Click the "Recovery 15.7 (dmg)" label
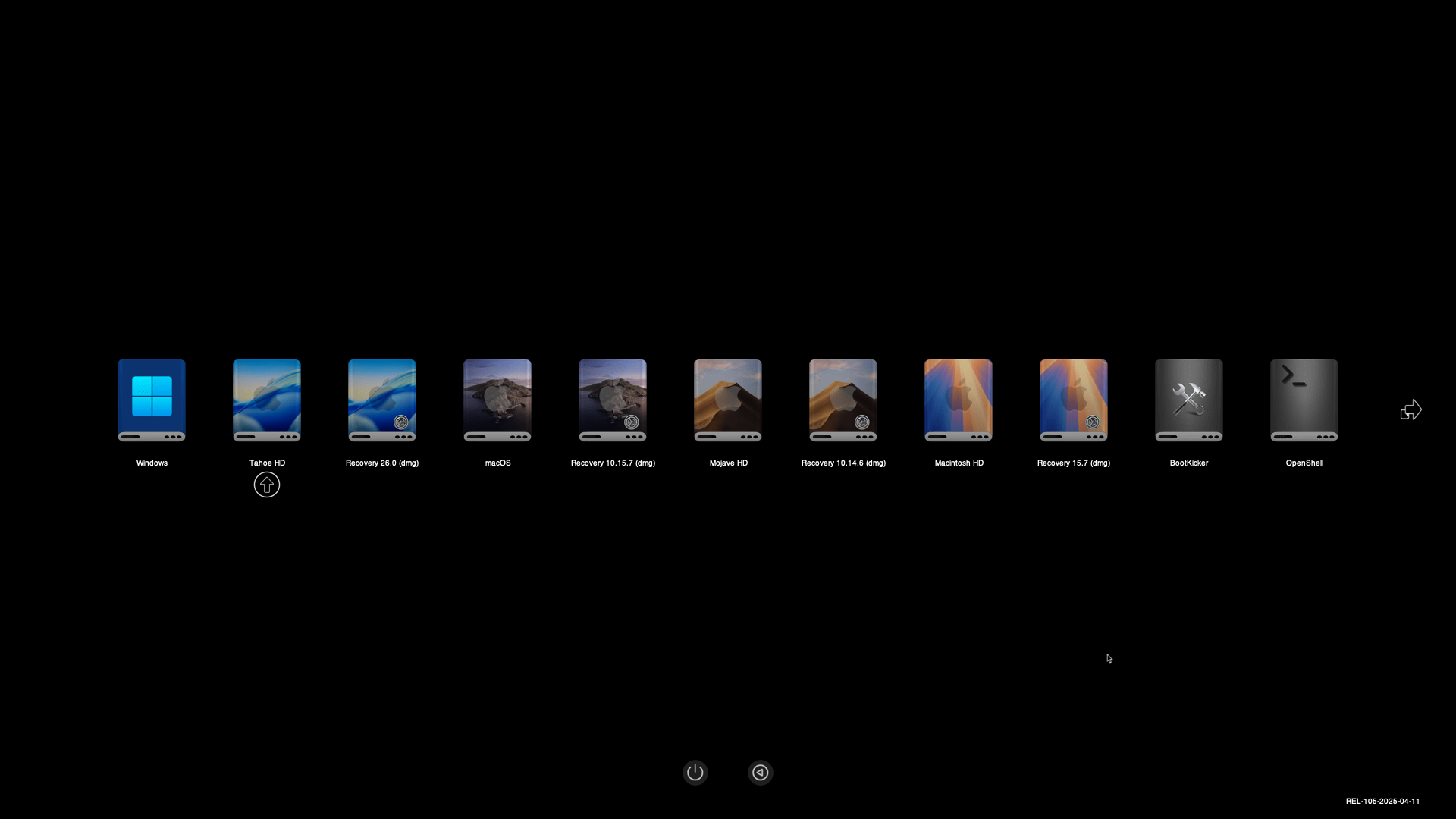Viewport: 1456px width, 819px height. pos(1074,463)
